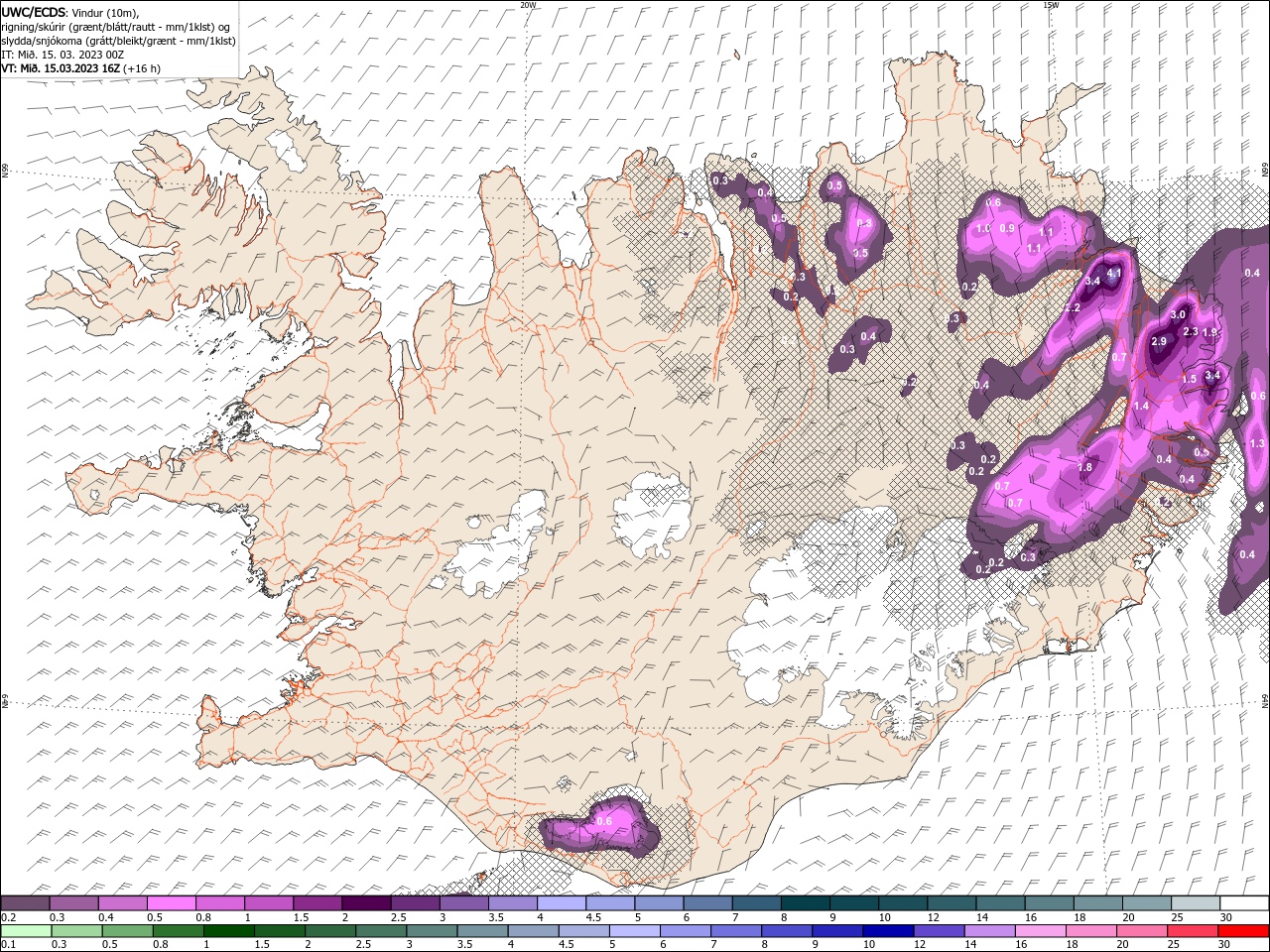1270x952 pixels.
Task: Click the 0.6 value in the south-coast snow patch
Action: pos(604,821)
